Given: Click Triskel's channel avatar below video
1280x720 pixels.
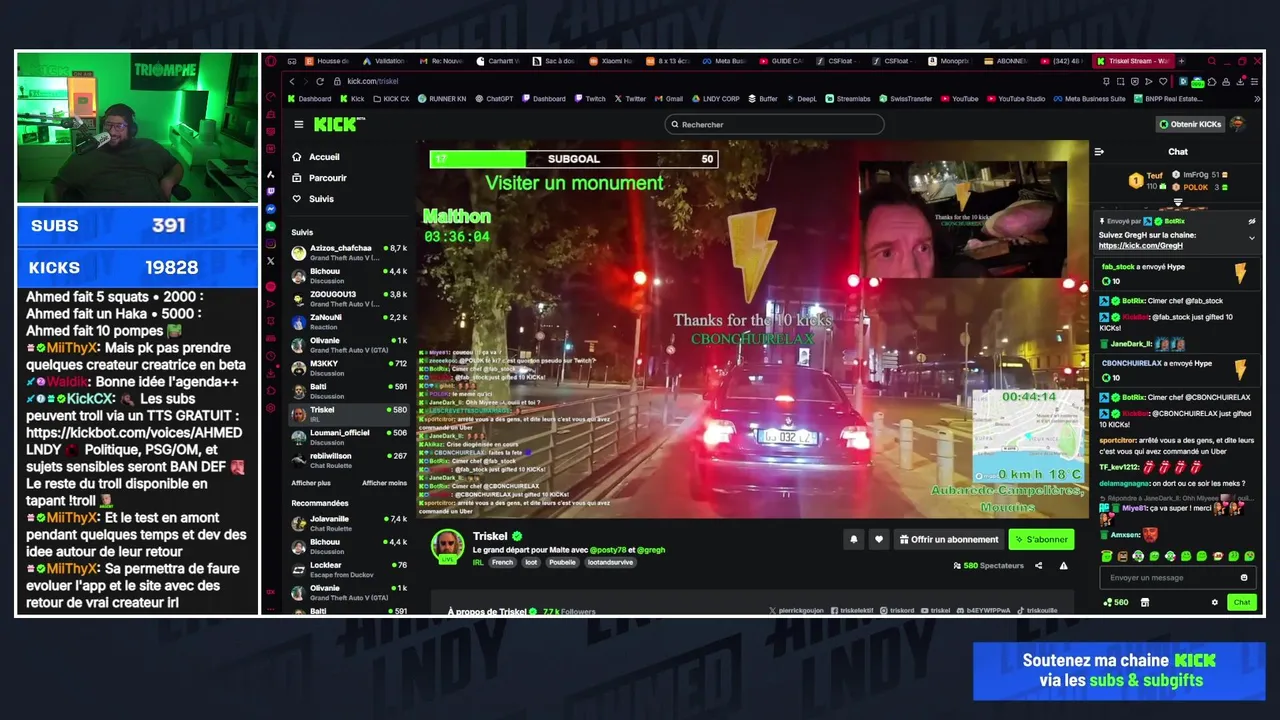Looking at the screenshot, I should tap(447, 545).
